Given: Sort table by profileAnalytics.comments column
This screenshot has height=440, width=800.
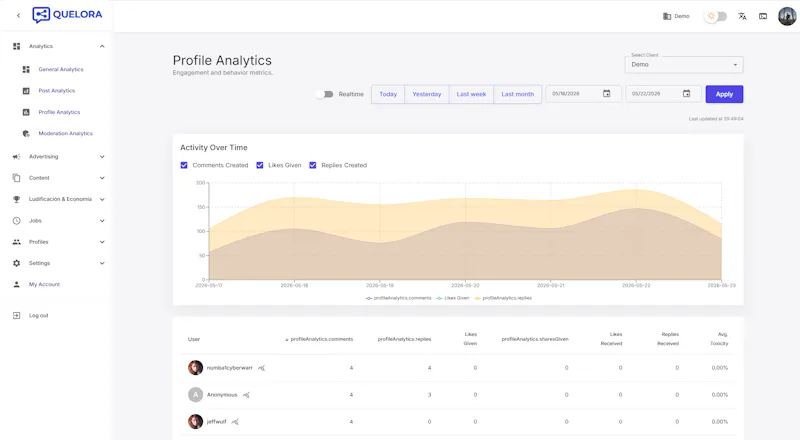Looking at the screenshot, I should pos(319,339).
